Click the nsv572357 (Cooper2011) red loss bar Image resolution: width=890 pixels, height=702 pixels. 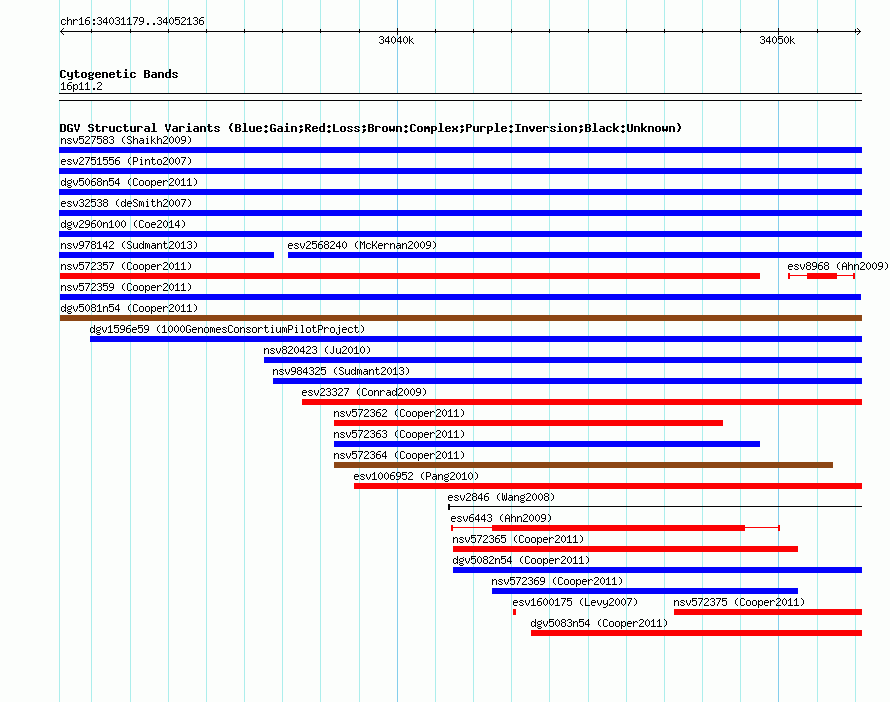(x=410, y=276)
